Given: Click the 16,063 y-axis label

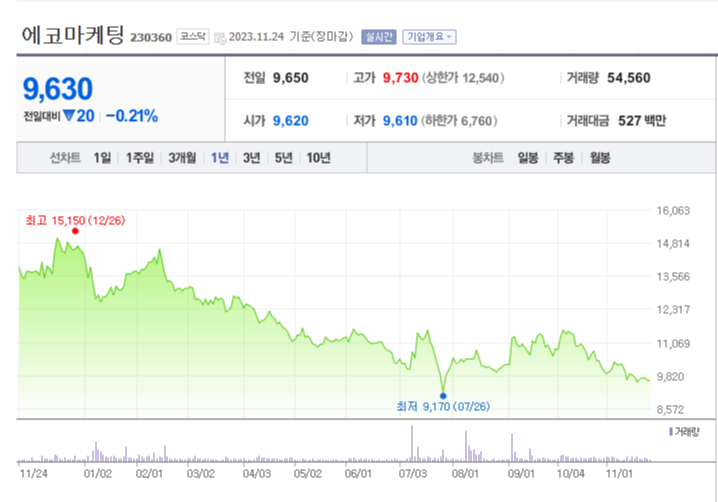Looking at the screenshot, I should (x=673, y=211).
